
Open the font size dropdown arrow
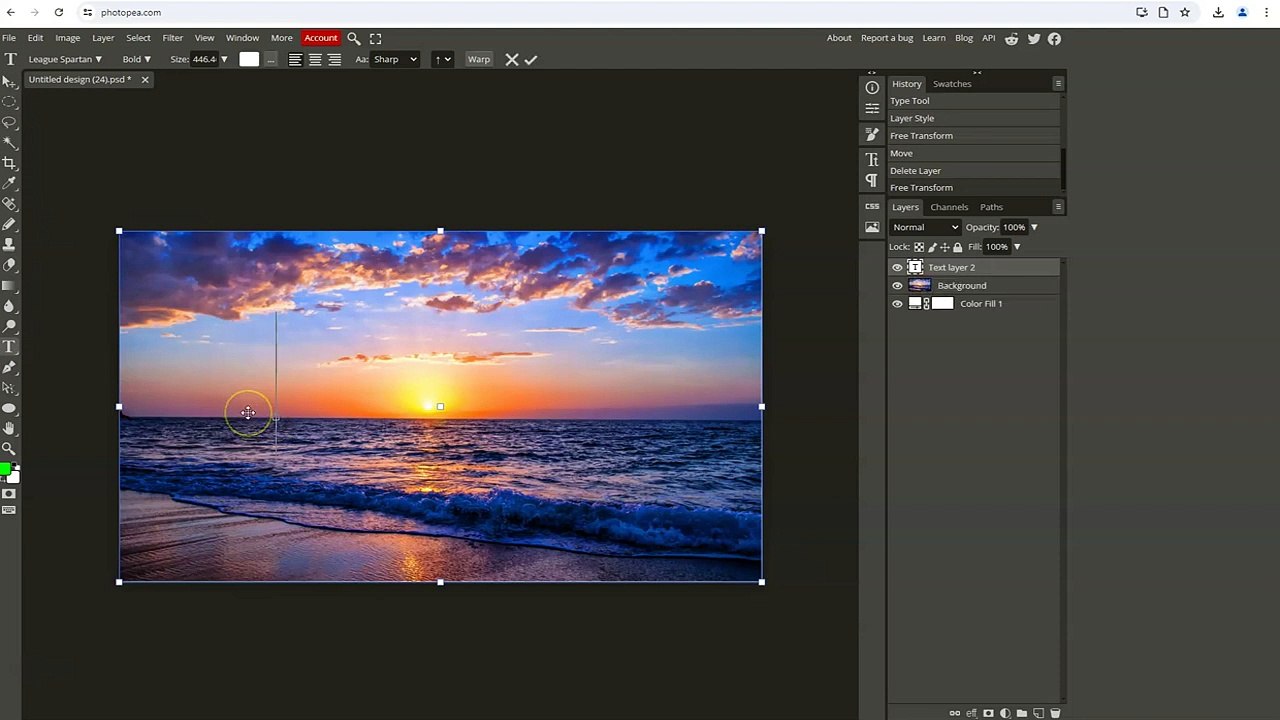click(x=224, y=60)
